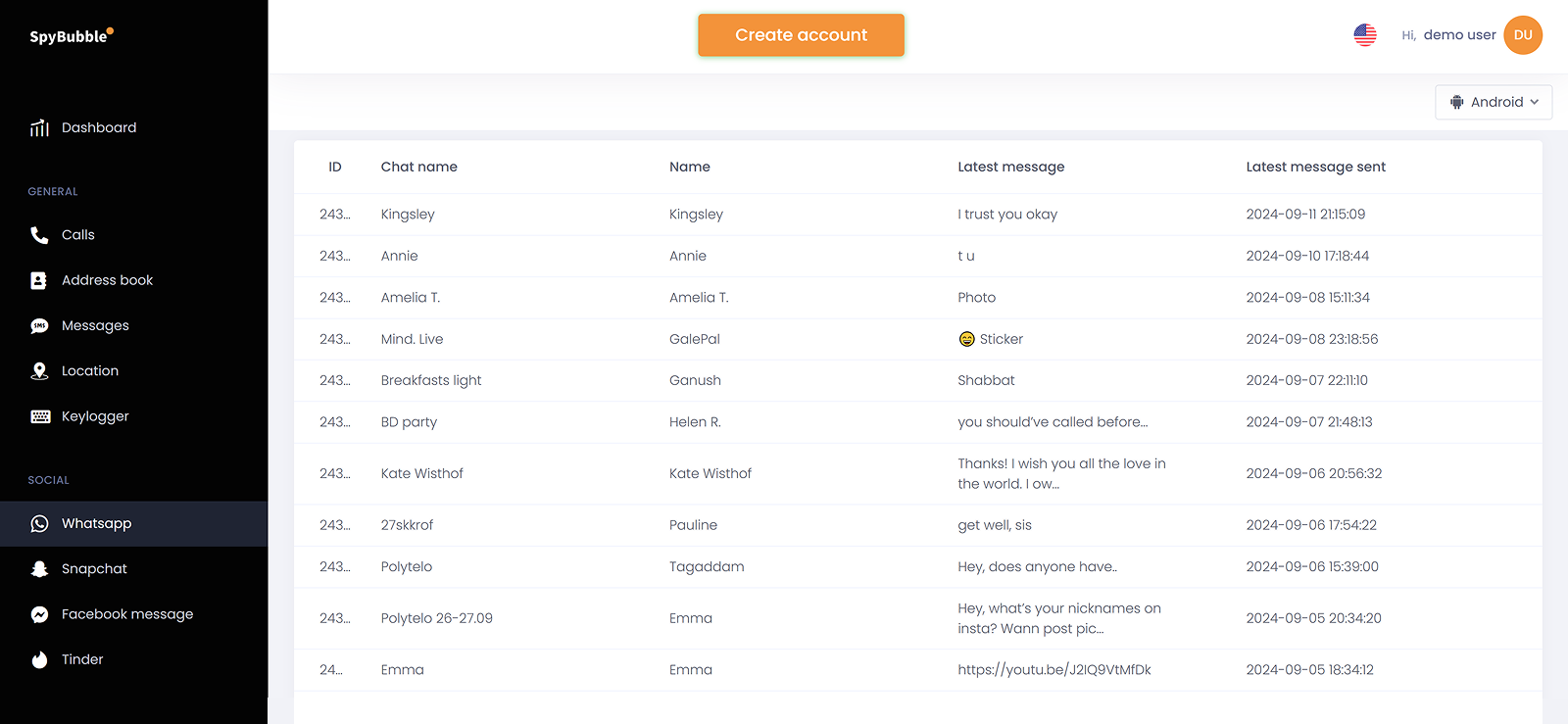This screenshot has height=724, width=1568.
Task: Click the ID column header
Action: tap(335, 167)
